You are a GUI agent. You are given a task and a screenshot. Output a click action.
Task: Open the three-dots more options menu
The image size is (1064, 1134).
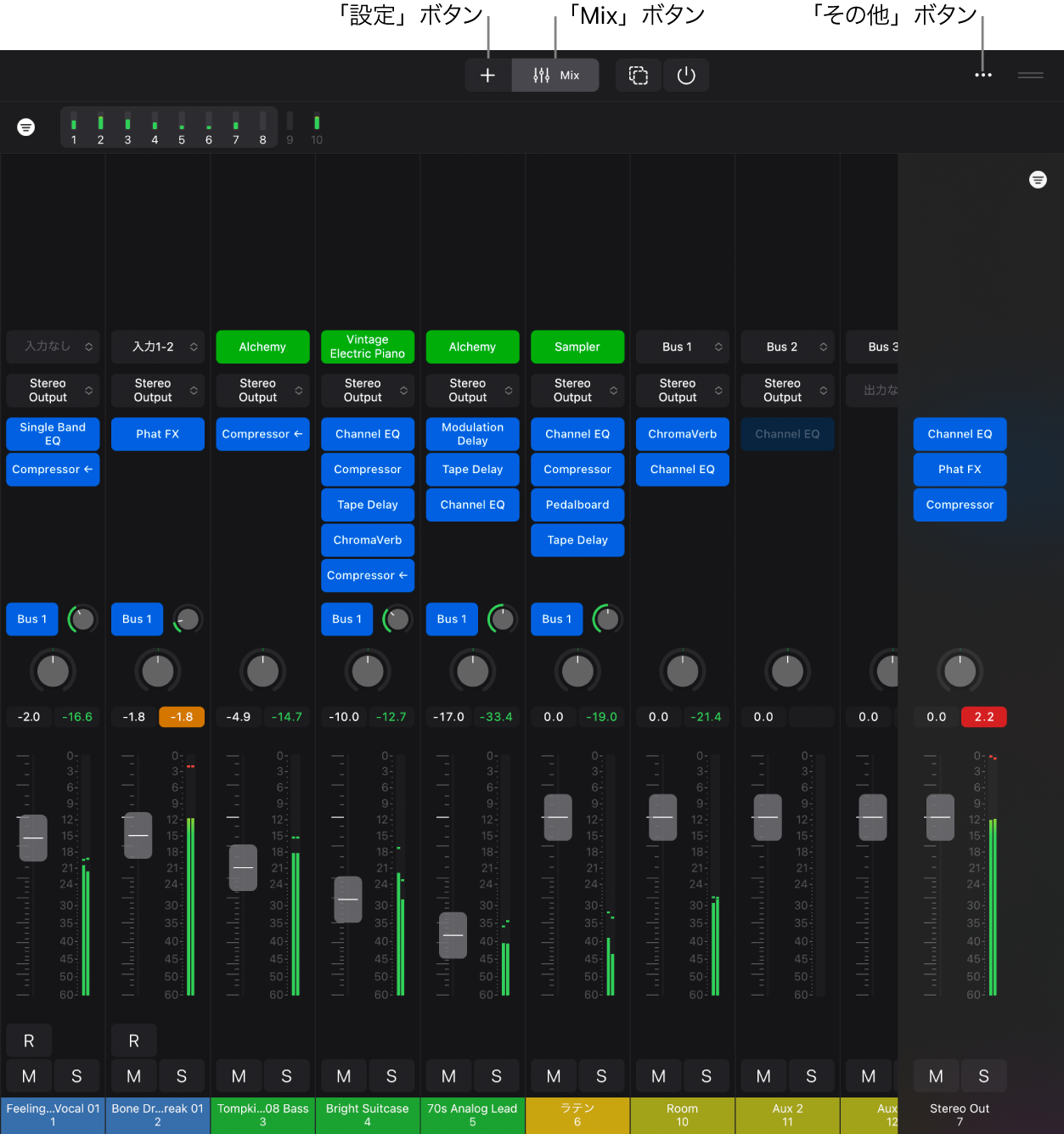(x=983, y=76)
